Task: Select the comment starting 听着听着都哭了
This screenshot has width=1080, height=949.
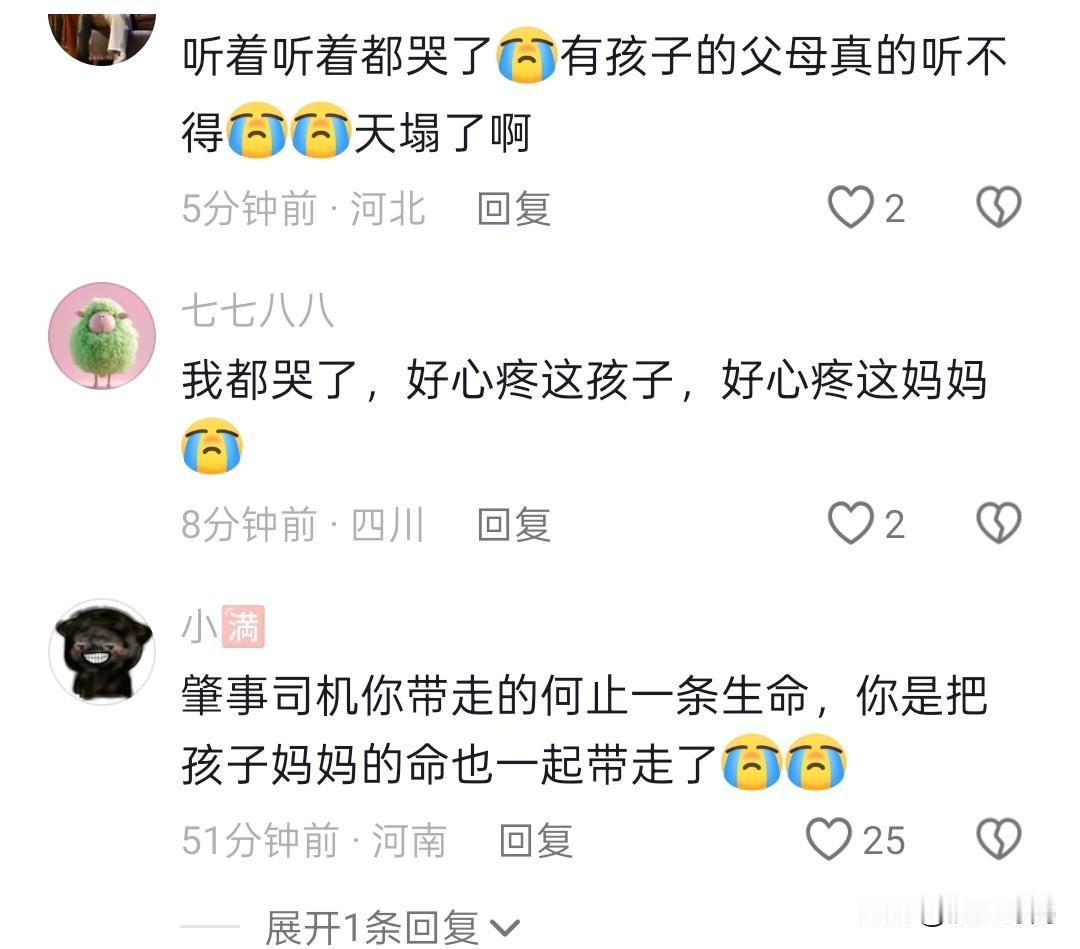Action: click(594, 95)
